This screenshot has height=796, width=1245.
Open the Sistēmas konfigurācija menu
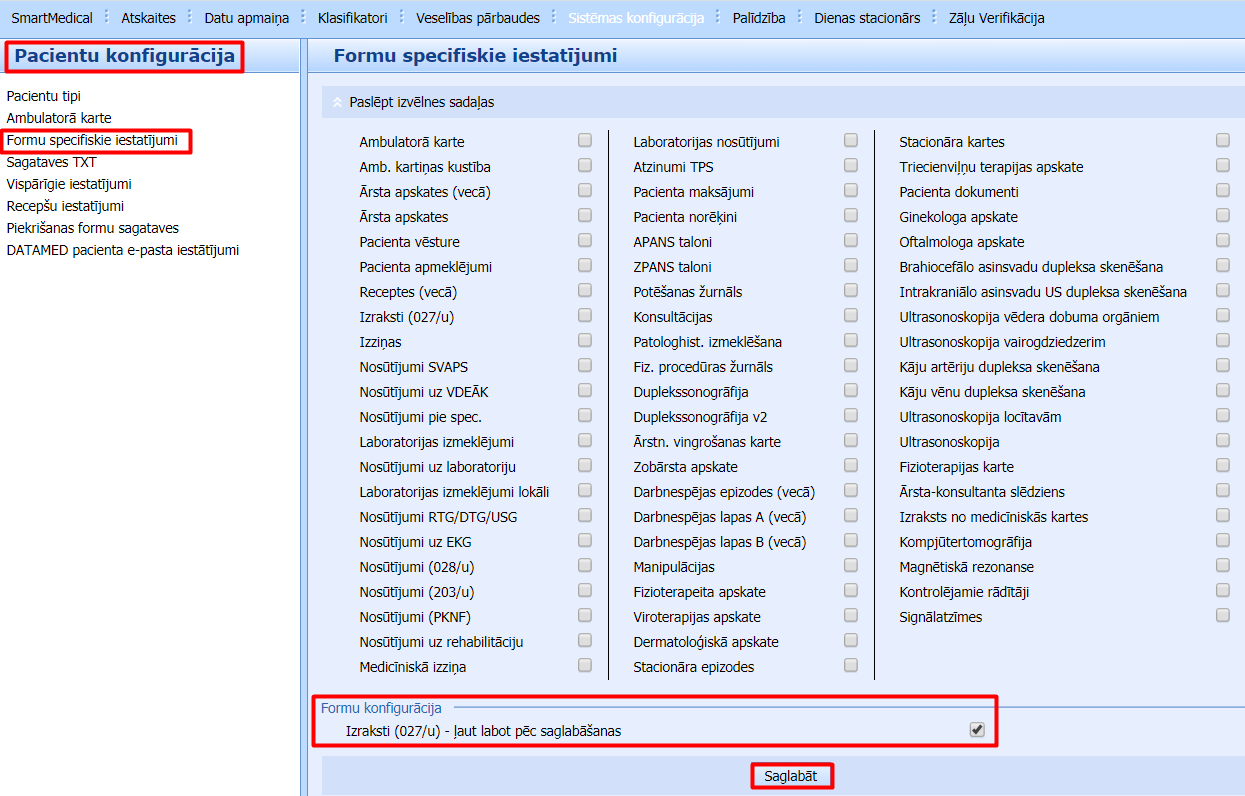click(x=635, y=18)
